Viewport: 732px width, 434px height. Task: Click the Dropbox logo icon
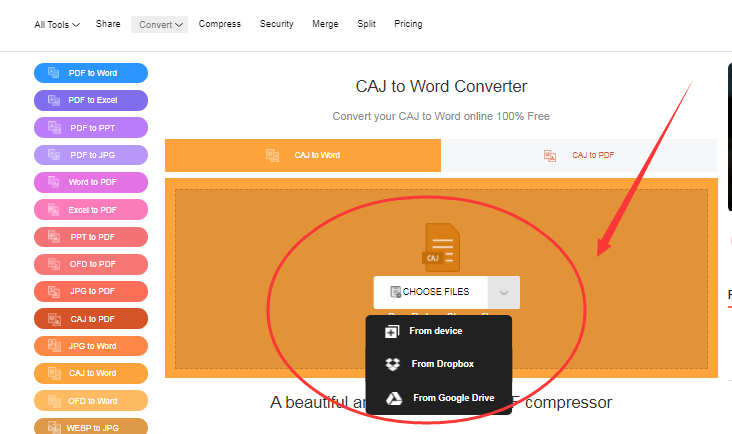pyautogui.click(x=393, y=364)
